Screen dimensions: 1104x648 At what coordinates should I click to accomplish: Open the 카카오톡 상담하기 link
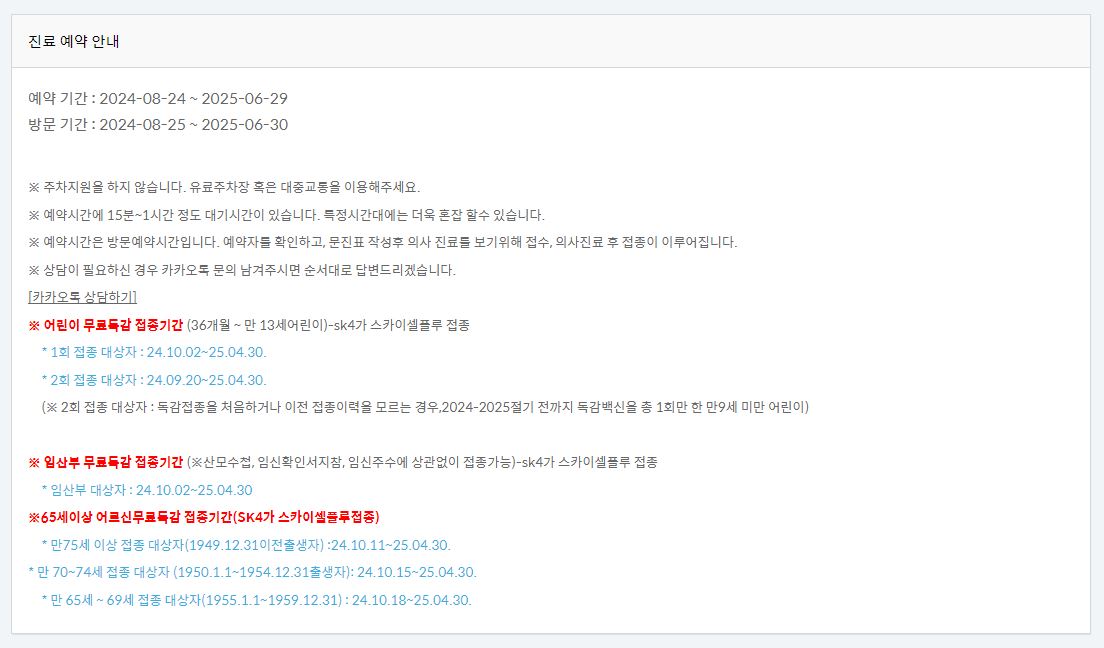tap(82, 297)
